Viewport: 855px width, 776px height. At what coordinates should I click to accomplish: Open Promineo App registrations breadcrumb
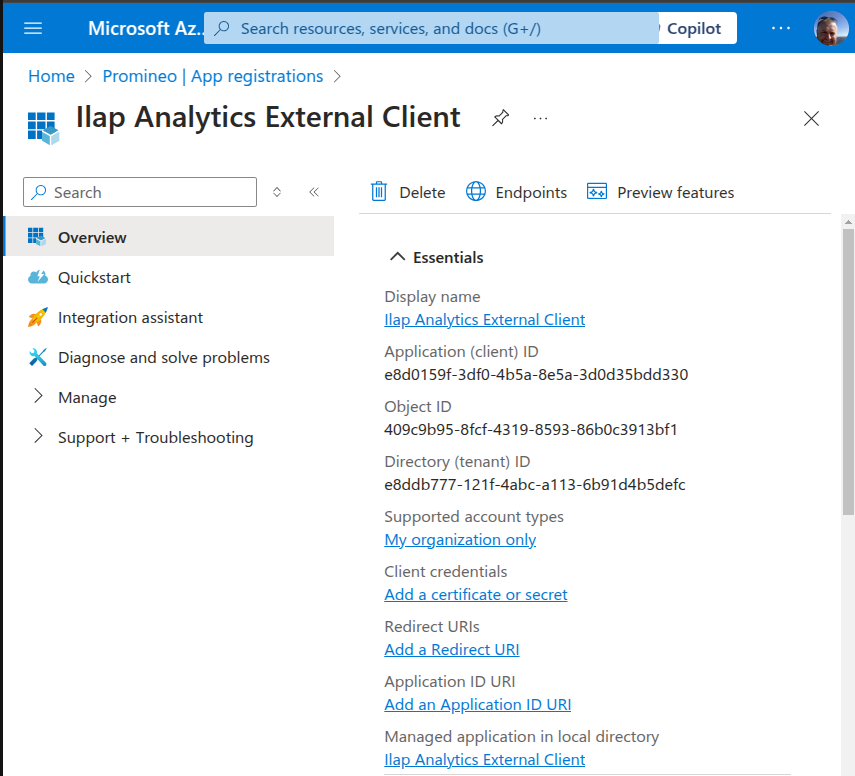[213, 76]
